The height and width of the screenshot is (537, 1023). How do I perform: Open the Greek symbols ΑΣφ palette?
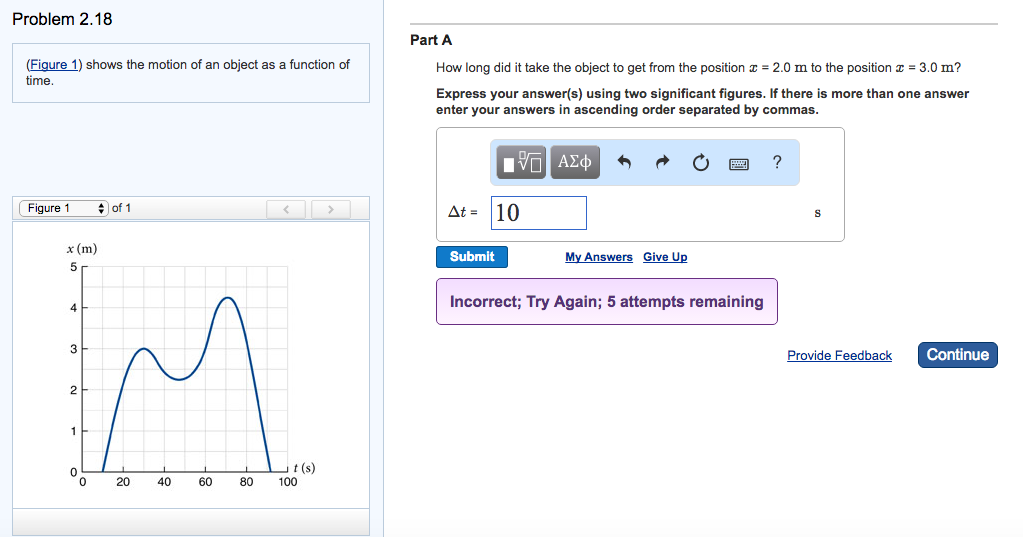tap(575, 162)
